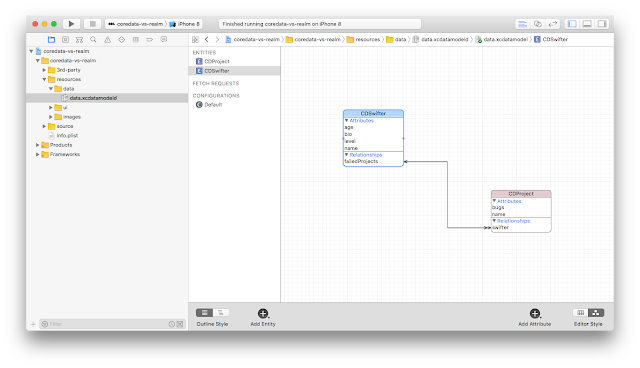Expand the Frameworks folder
This screenshot has width=640, height=368.
pyautogui.click(x=38, y=154)
